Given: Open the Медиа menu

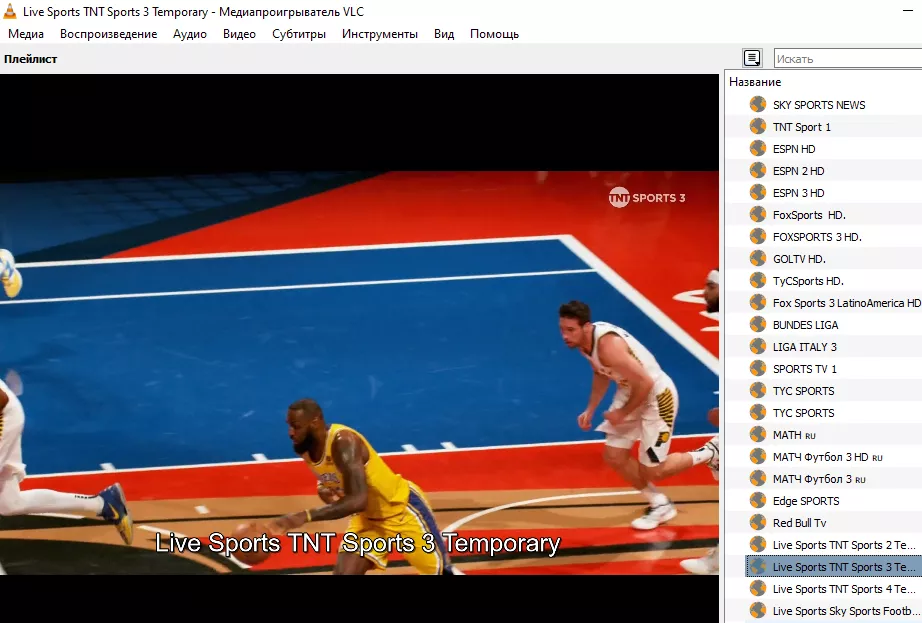Looking at the screenshot, I should [26, 34].
